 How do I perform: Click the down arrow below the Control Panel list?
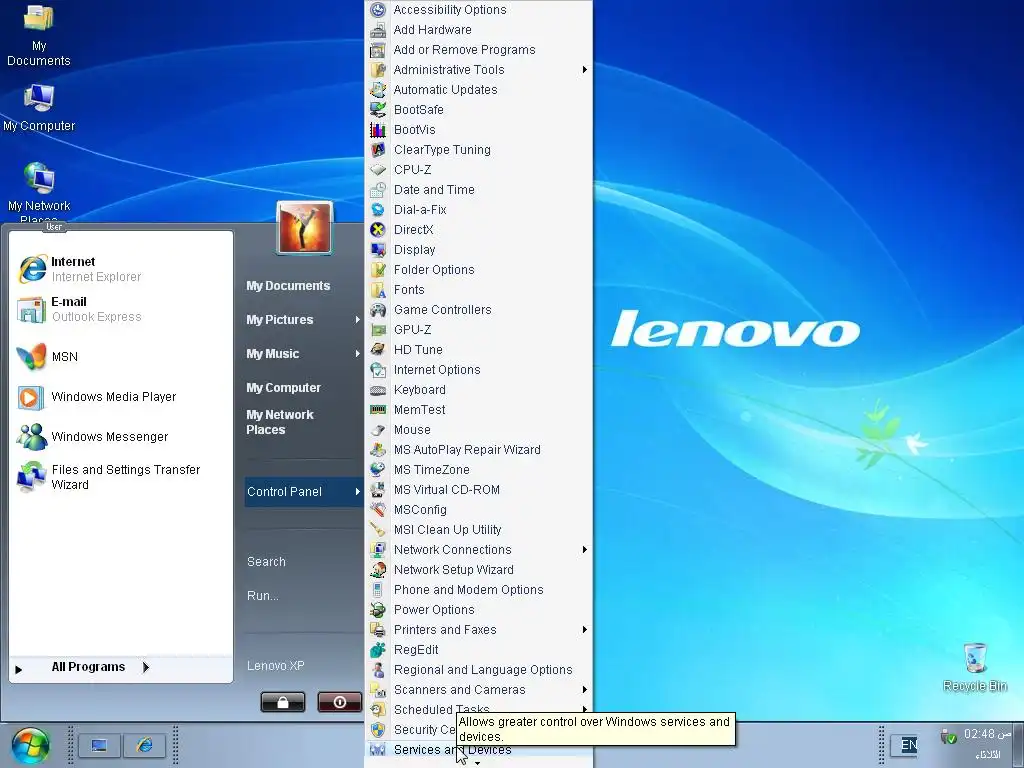coord(477,763)
